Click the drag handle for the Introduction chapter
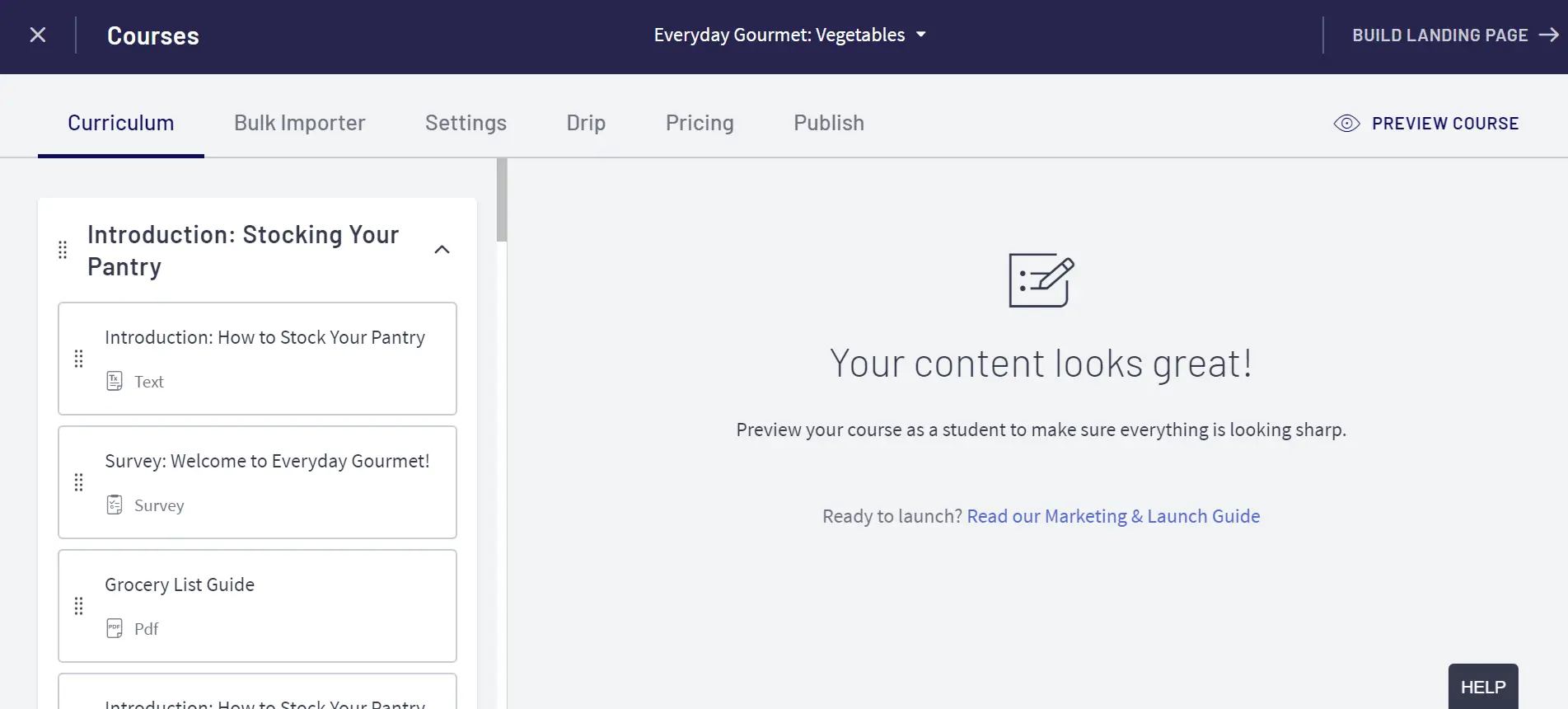Image resolution: width=1568 pixels, height=709 pixels. (x=63, y=250)
